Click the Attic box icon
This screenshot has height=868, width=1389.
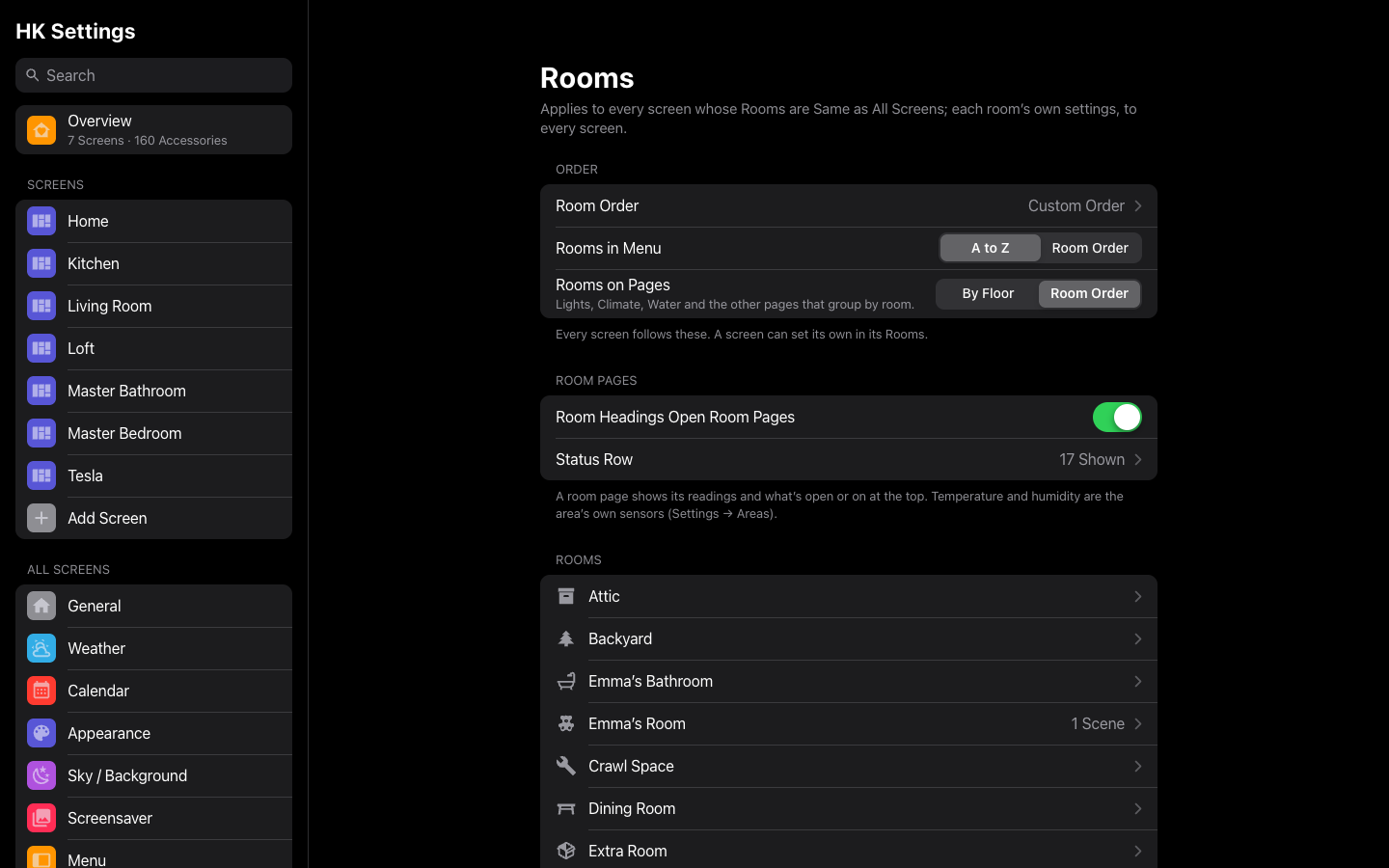[566, 596]
